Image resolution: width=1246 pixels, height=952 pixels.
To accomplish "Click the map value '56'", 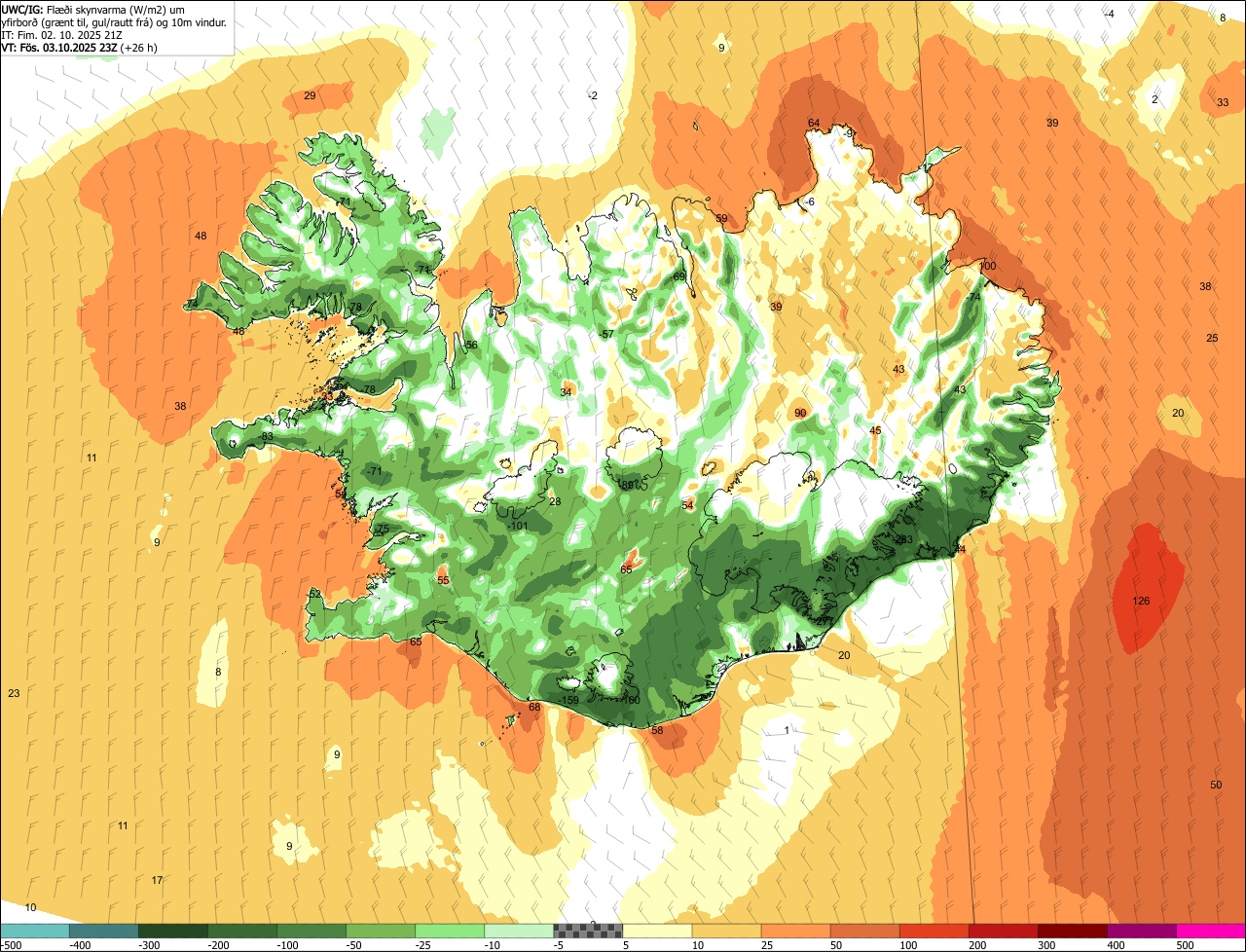I will (x=471, y=345).
